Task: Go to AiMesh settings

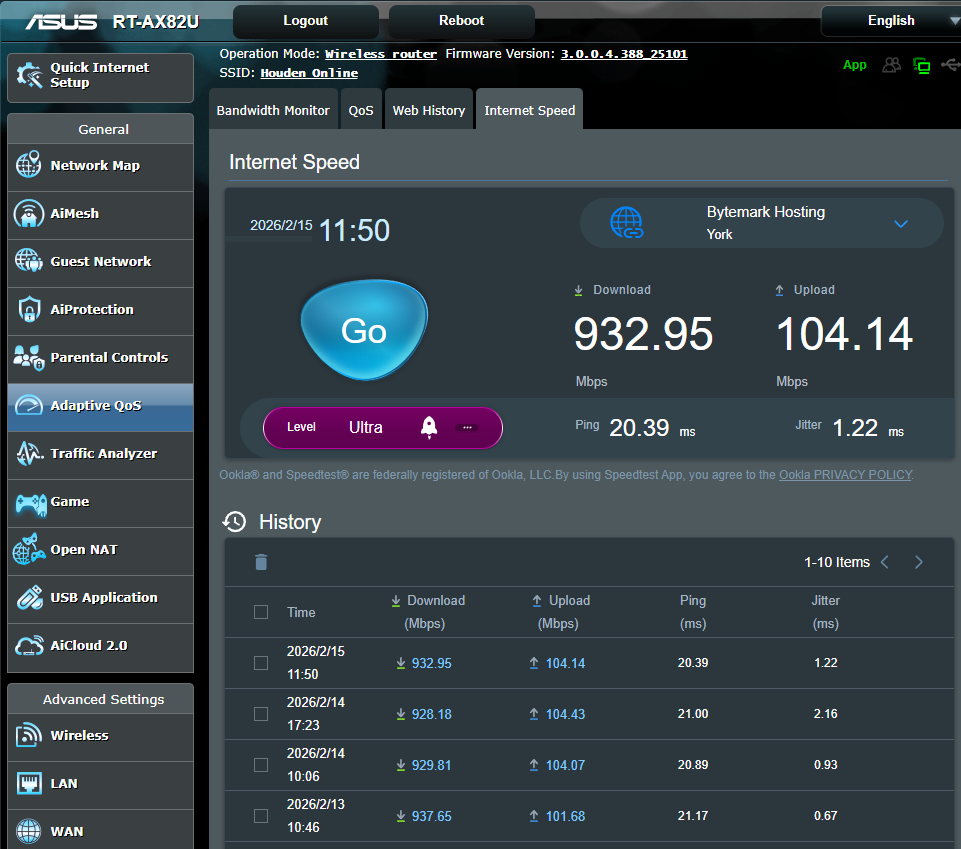Action: (x=100, y=214)
